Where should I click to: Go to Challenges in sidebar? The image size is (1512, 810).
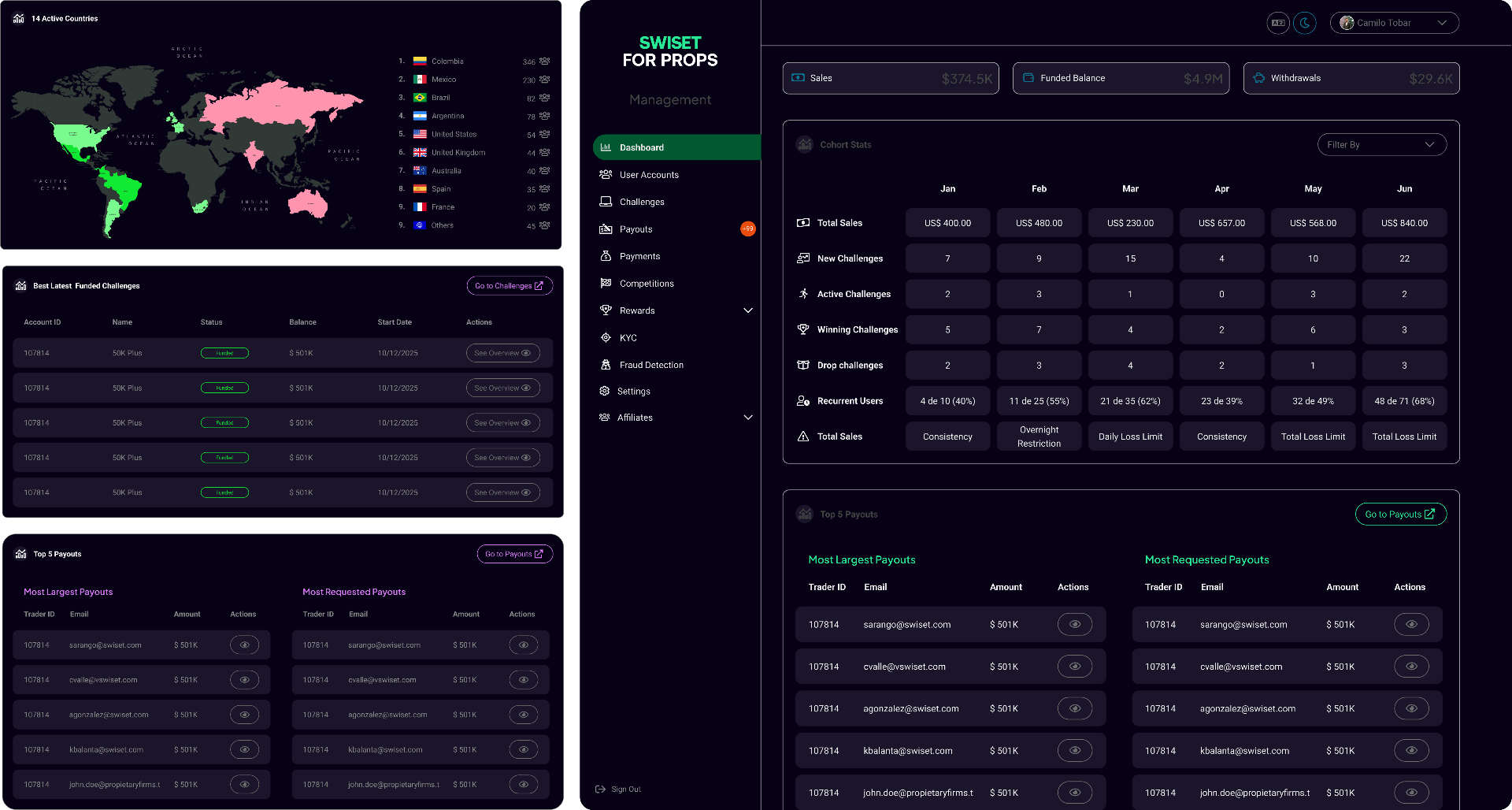pos(642,202)
